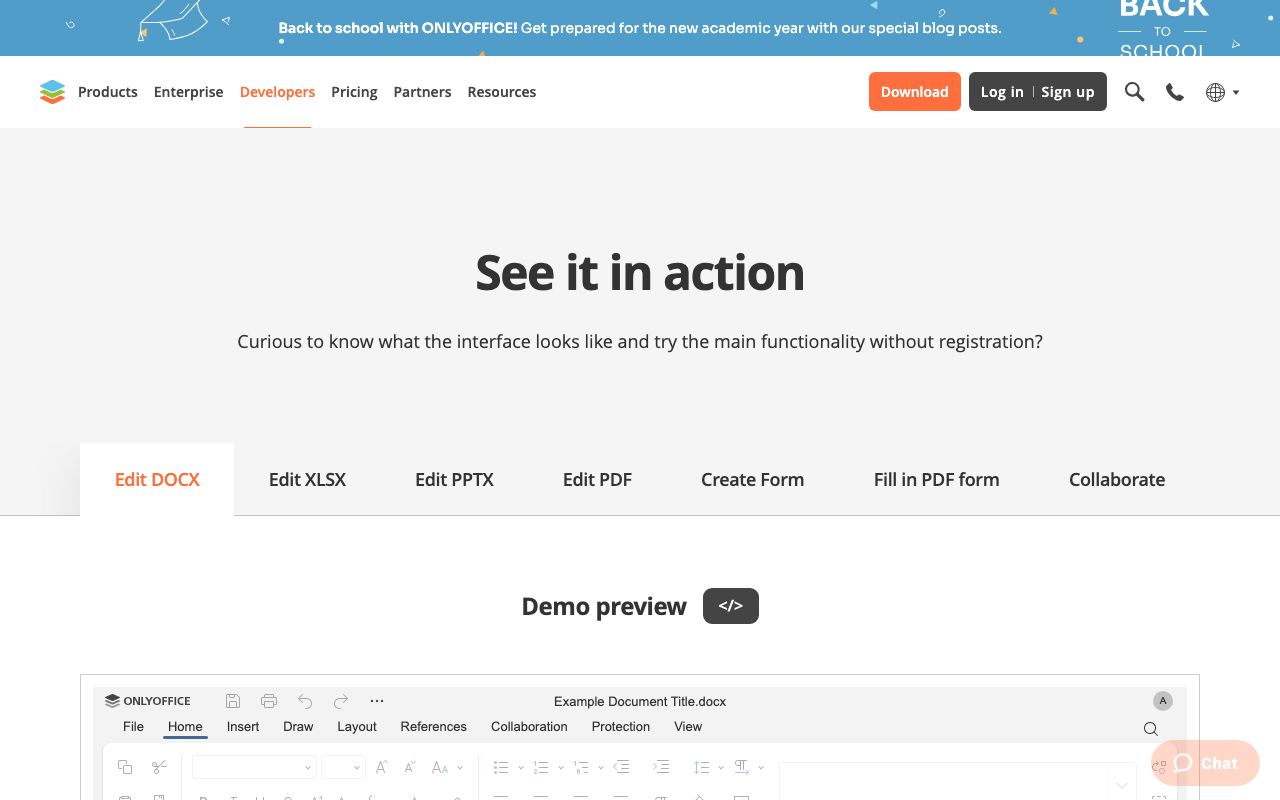The width and height of the screenshot is (1280, 800).
Task: Open the font name combo box
Action: click(254, 767)
